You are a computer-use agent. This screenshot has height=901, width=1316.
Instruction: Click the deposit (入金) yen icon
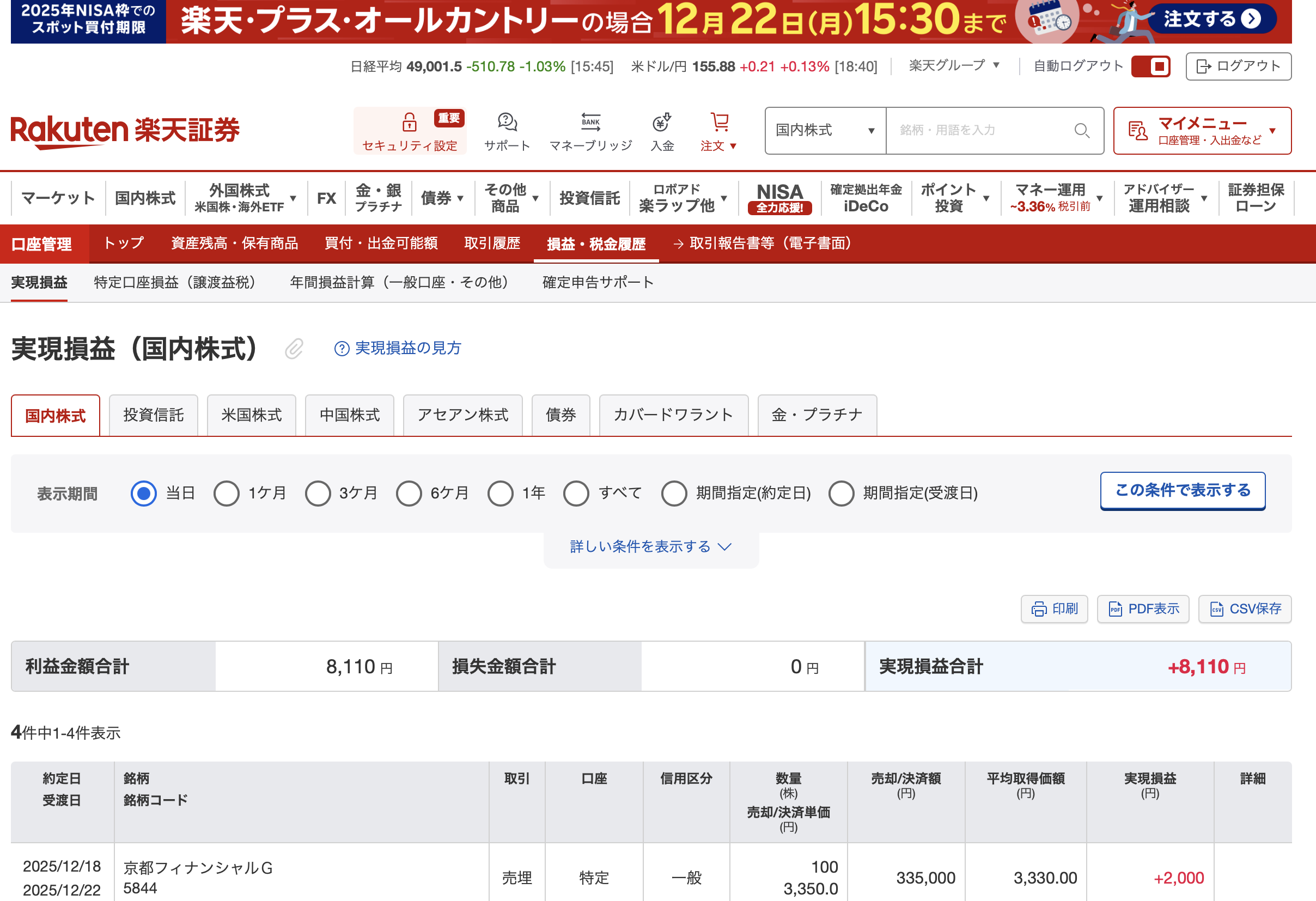point(661,122)
